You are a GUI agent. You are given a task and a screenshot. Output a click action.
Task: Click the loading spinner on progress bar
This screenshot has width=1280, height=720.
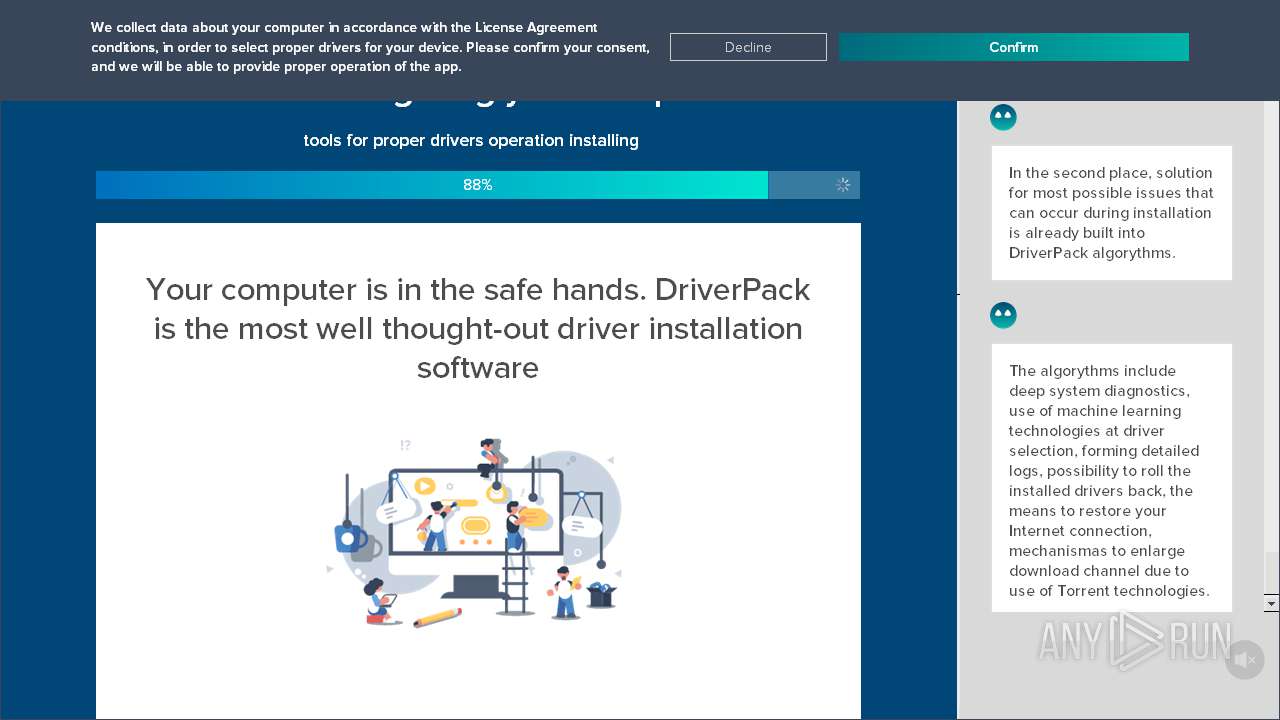point(843,185)
